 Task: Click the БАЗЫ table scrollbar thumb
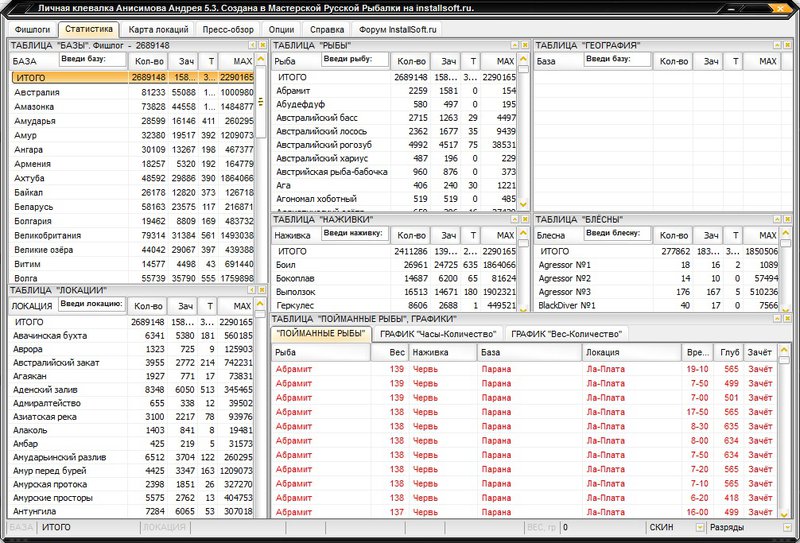[x=261, y=102]
